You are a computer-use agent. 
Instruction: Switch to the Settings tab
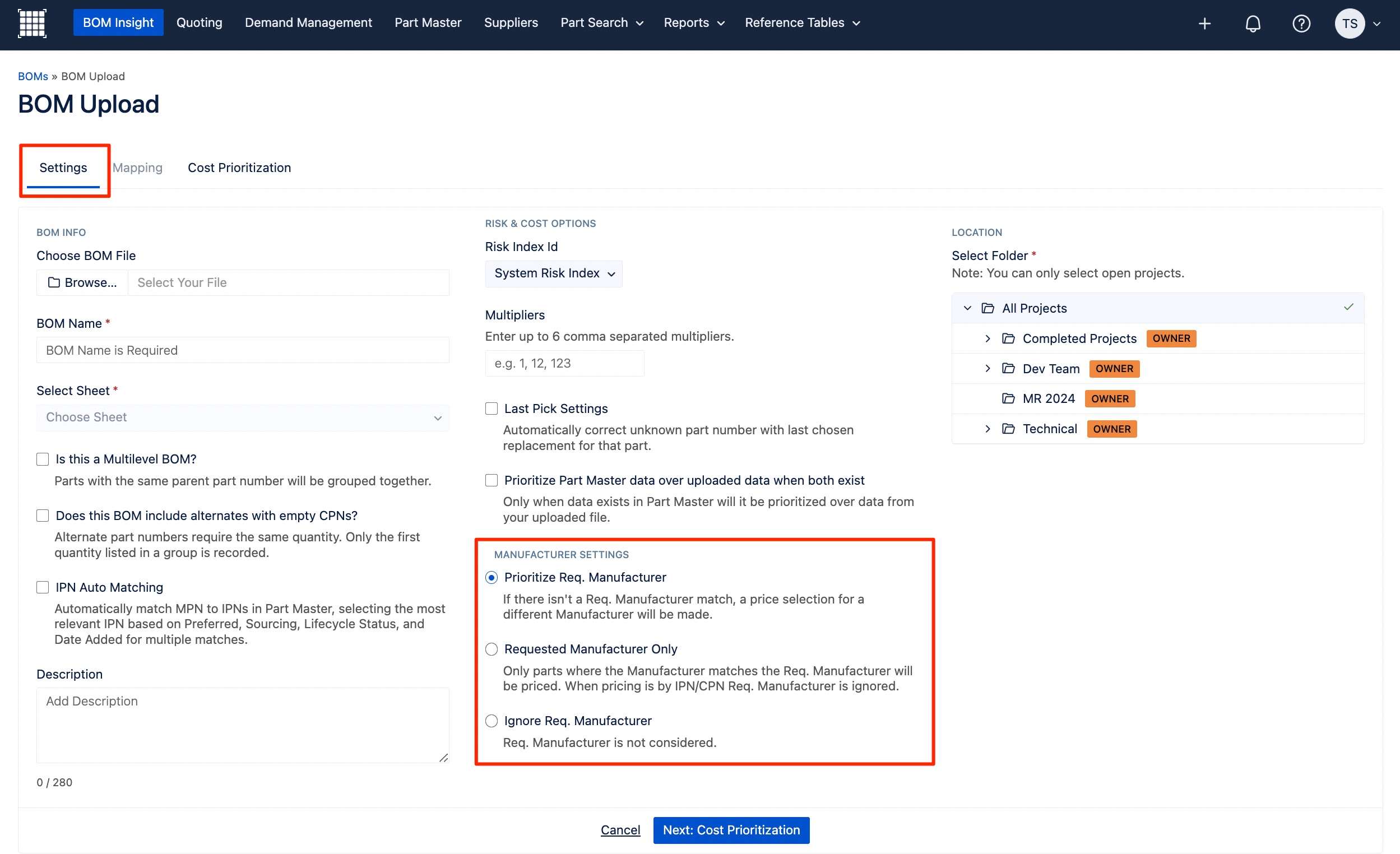[63, 168]
